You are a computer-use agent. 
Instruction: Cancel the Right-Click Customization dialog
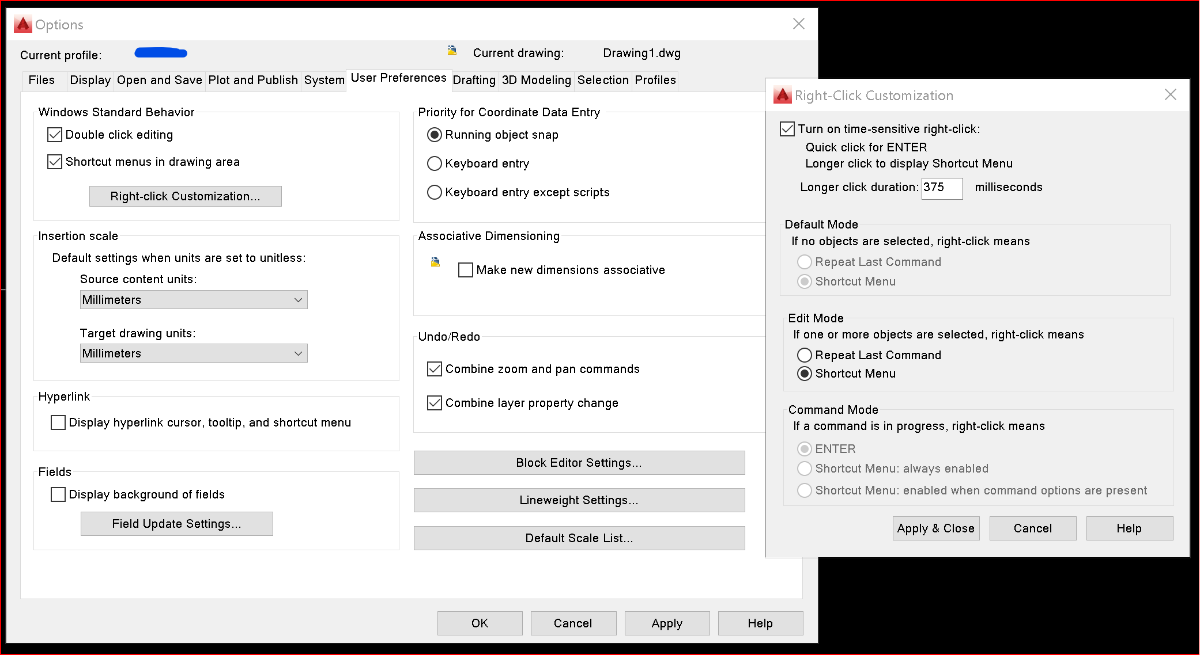[1033, 528]
